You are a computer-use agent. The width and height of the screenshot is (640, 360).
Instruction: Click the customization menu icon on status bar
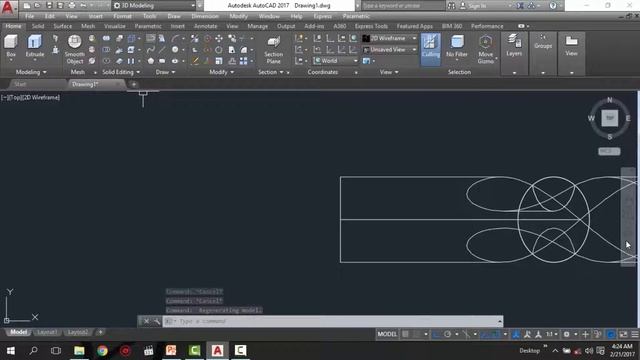tap(635, 334)
